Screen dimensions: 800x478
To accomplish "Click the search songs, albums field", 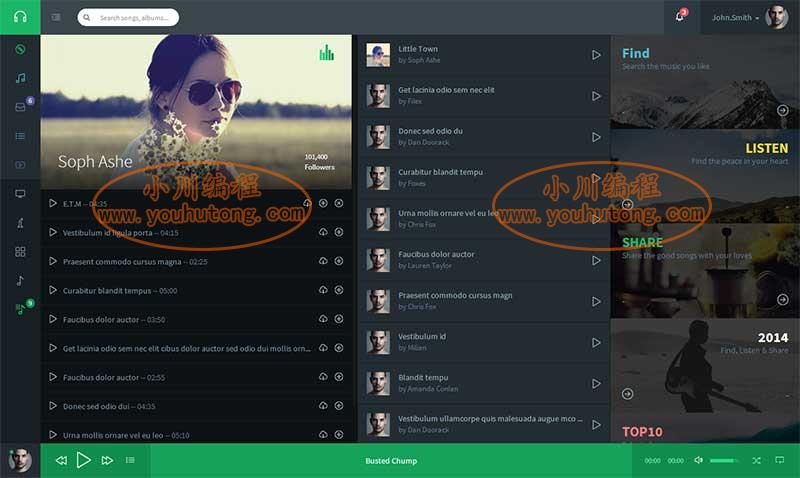I will coord(128,17).
